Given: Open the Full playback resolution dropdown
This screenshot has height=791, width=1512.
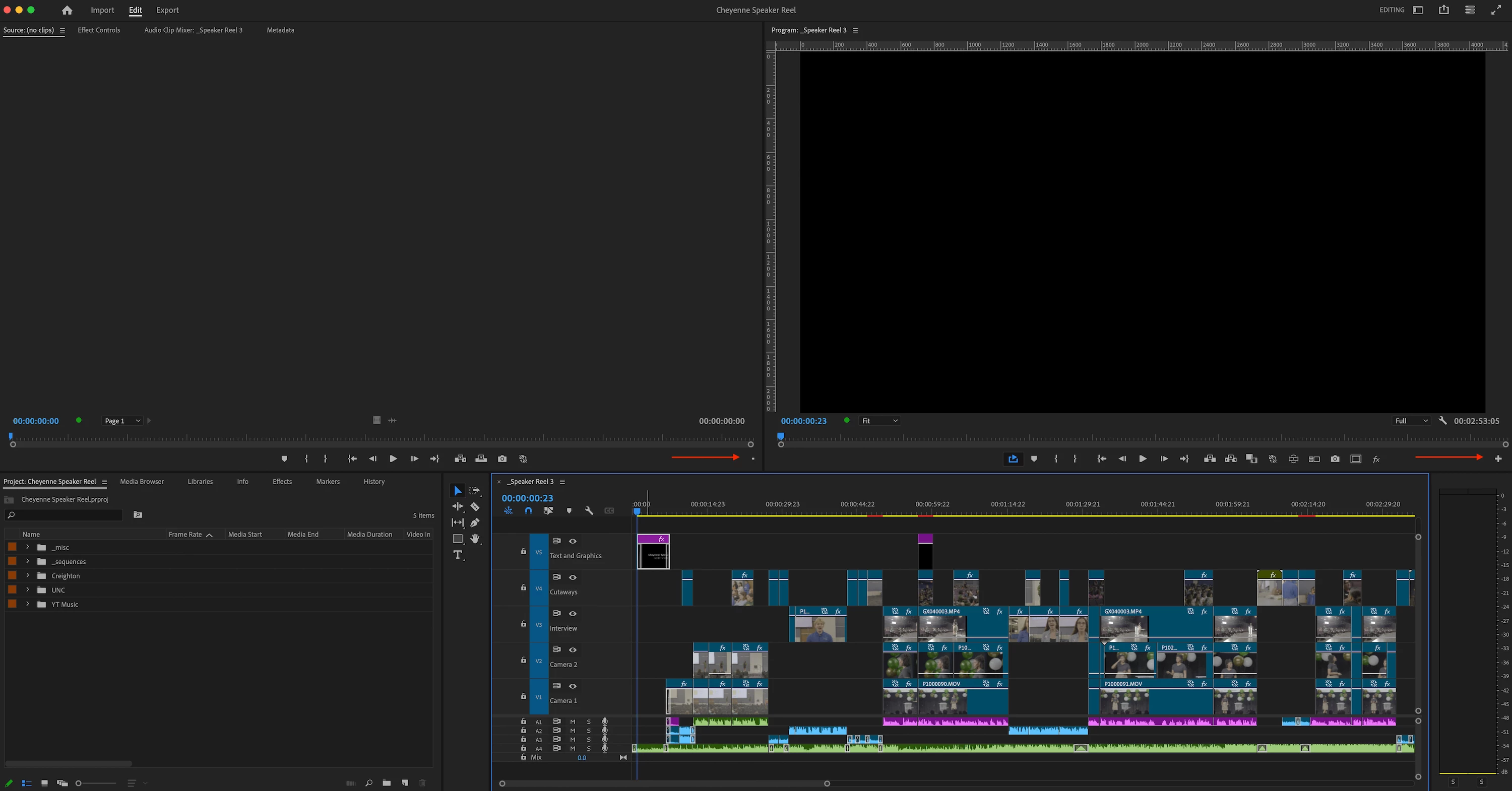Looking at the screenshot, I should click(1411, 421).
